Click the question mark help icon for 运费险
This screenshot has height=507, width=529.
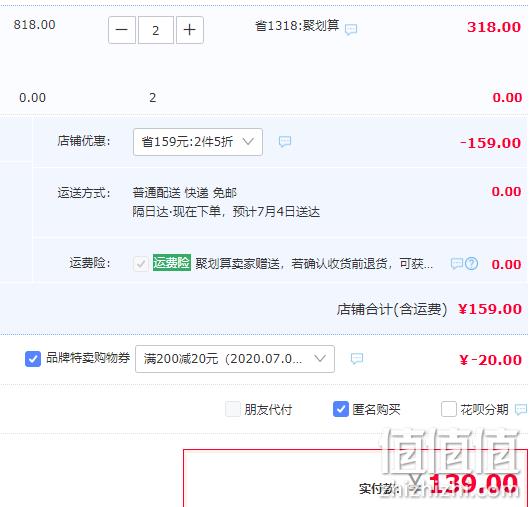point(471,263)
